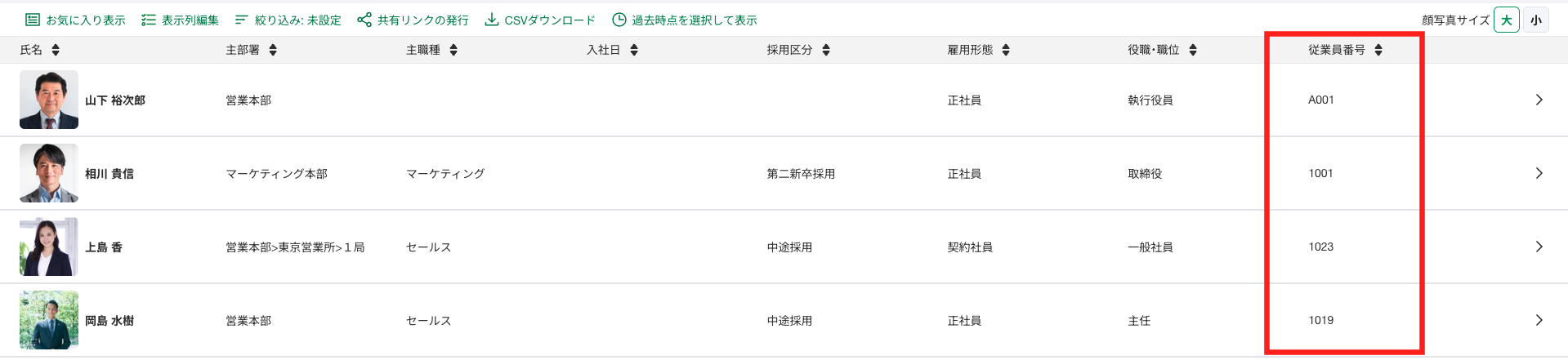Open 相川 貴信 employee name

point(109,173)
